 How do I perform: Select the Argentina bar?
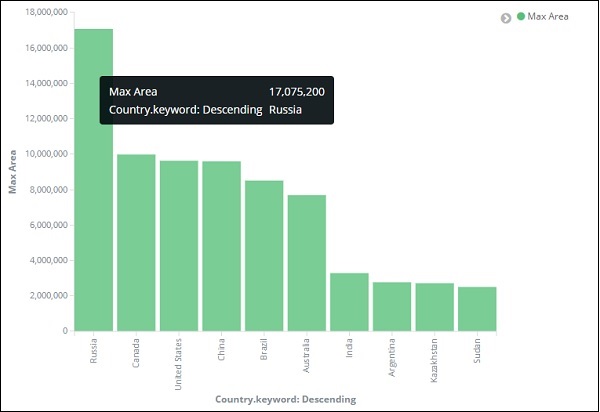(392, 306)
